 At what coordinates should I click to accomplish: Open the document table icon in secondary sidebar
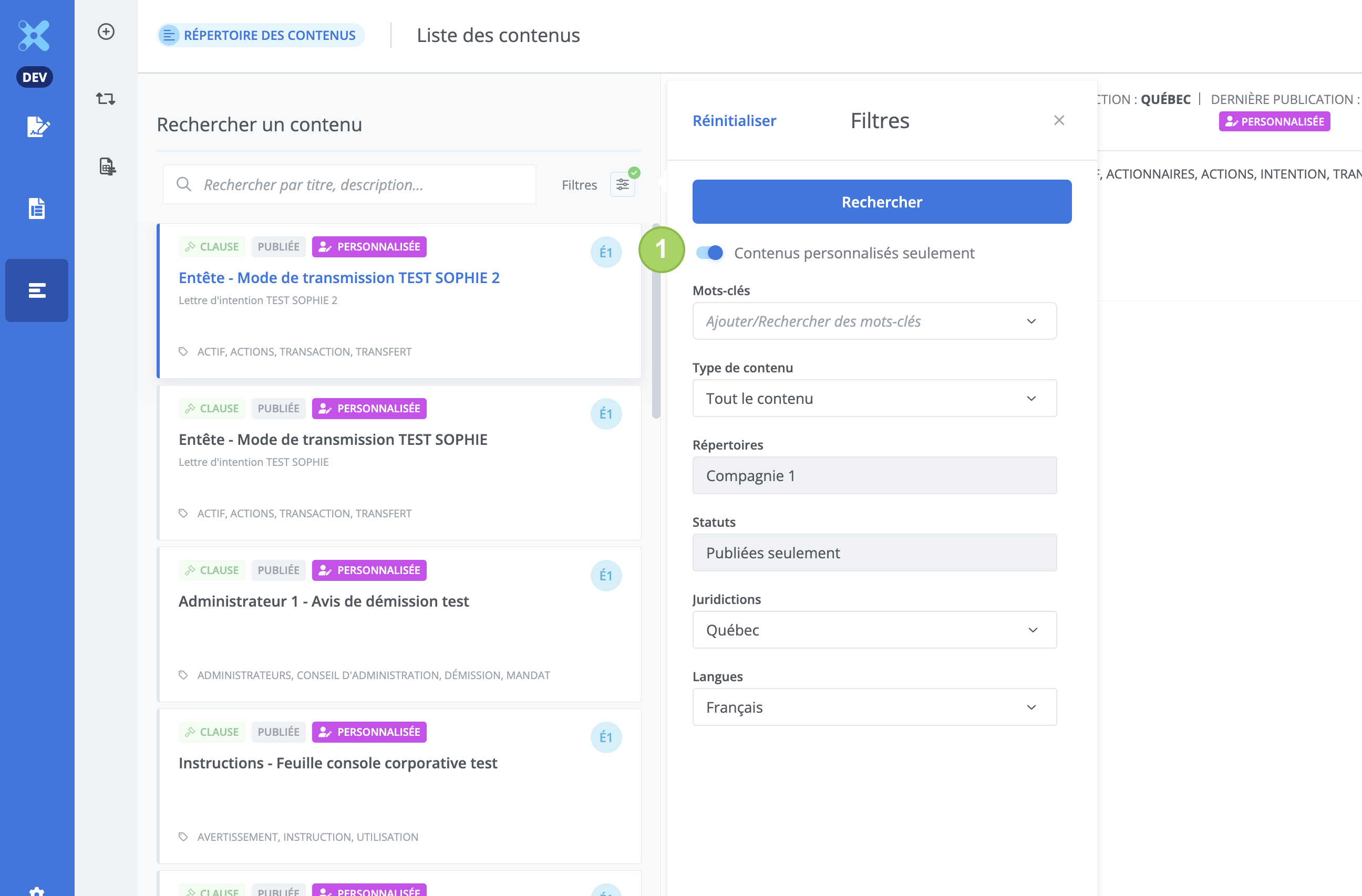pos(107,166)
